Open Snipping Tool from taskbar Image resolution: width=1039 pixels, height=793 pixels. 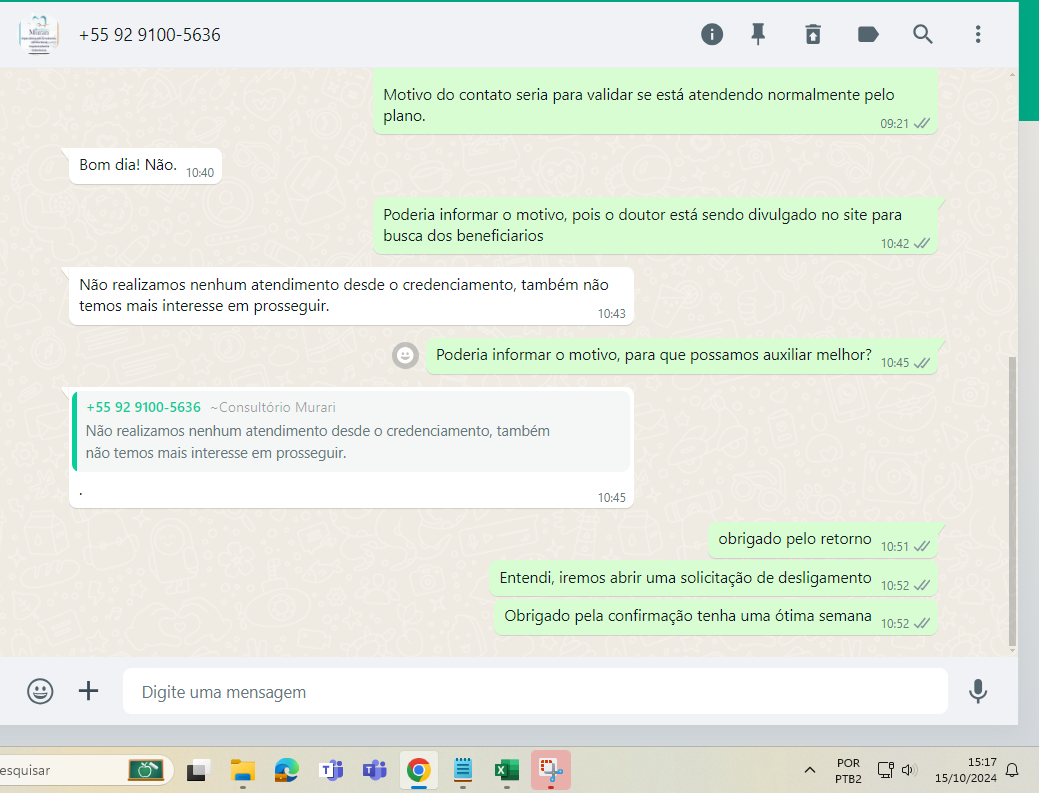(x=551, y=770)
